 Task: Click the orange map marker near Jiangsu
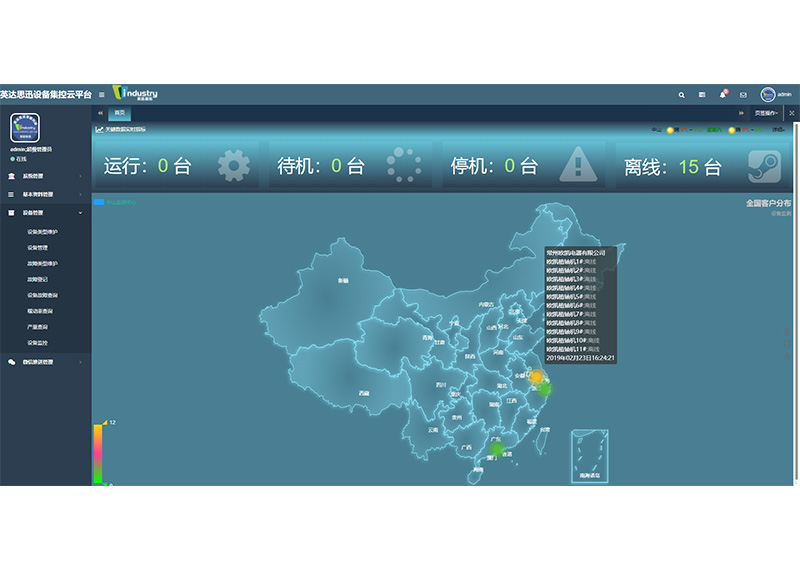tap(536, 377)
